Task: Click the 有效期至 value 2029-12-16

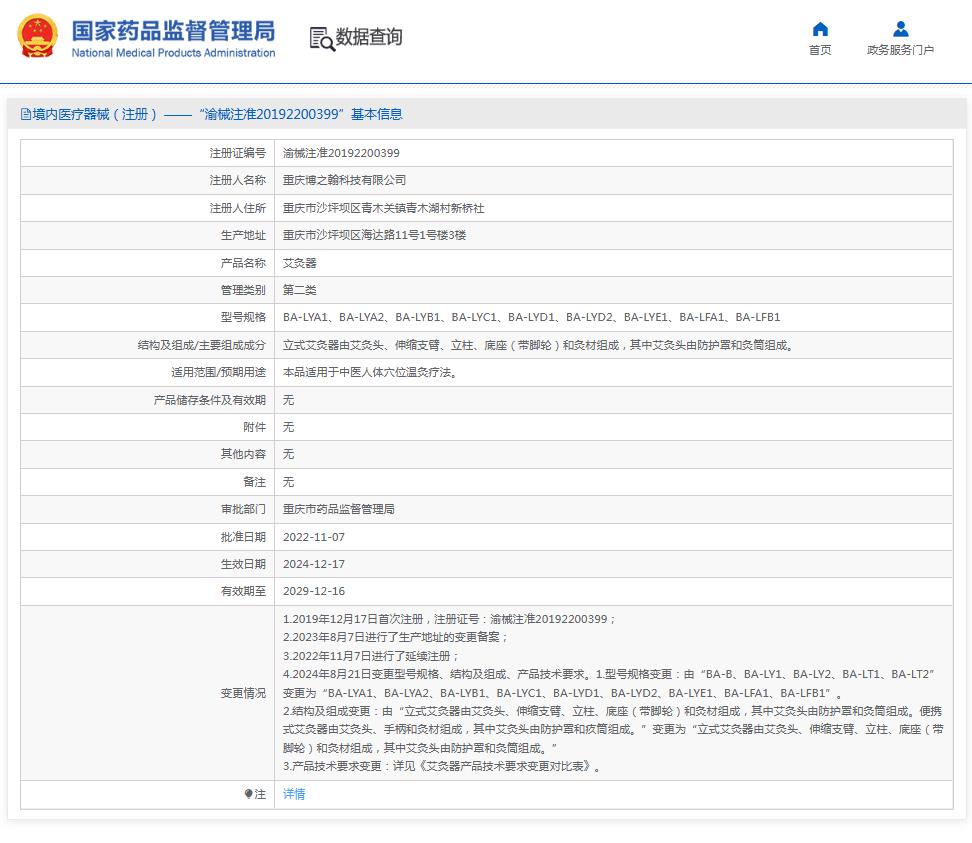Action: tap(314, 592)
